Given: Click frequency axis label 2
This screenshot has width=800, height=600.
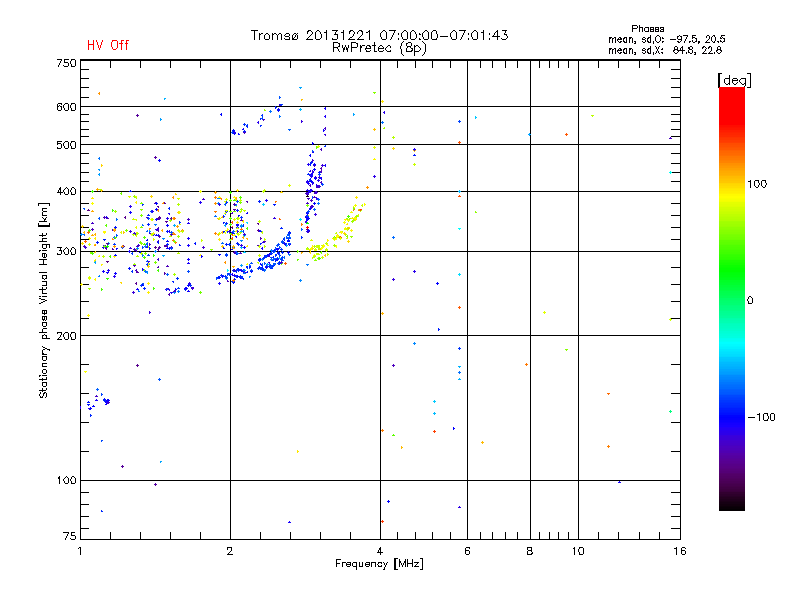Looking at the screenshot, I should [x=230, y=551].
